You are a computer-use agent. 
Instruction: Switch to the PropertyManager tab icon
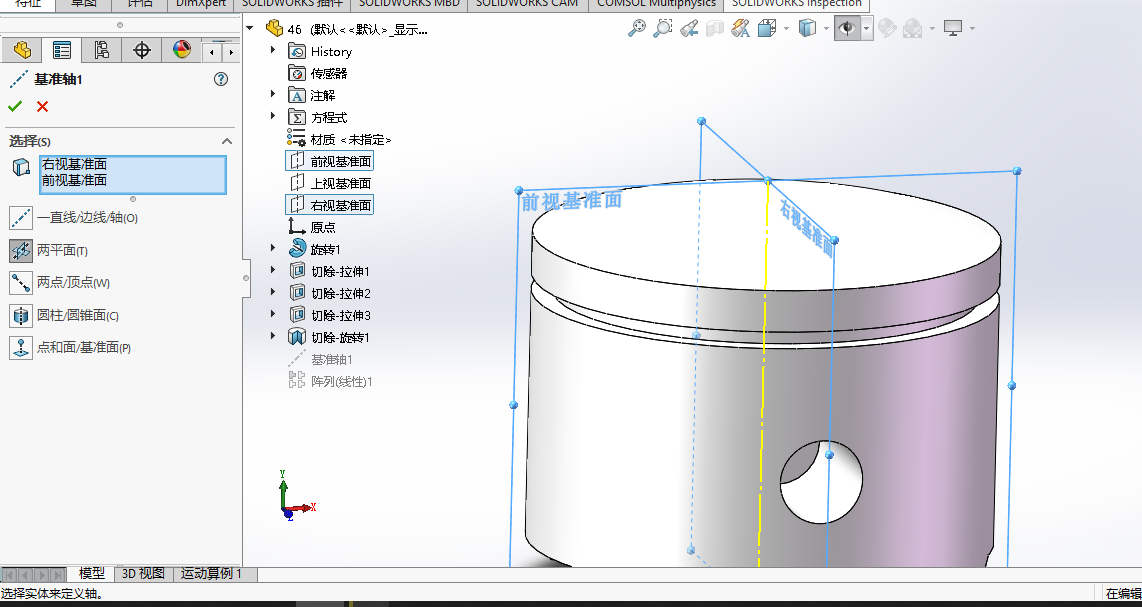62,50
